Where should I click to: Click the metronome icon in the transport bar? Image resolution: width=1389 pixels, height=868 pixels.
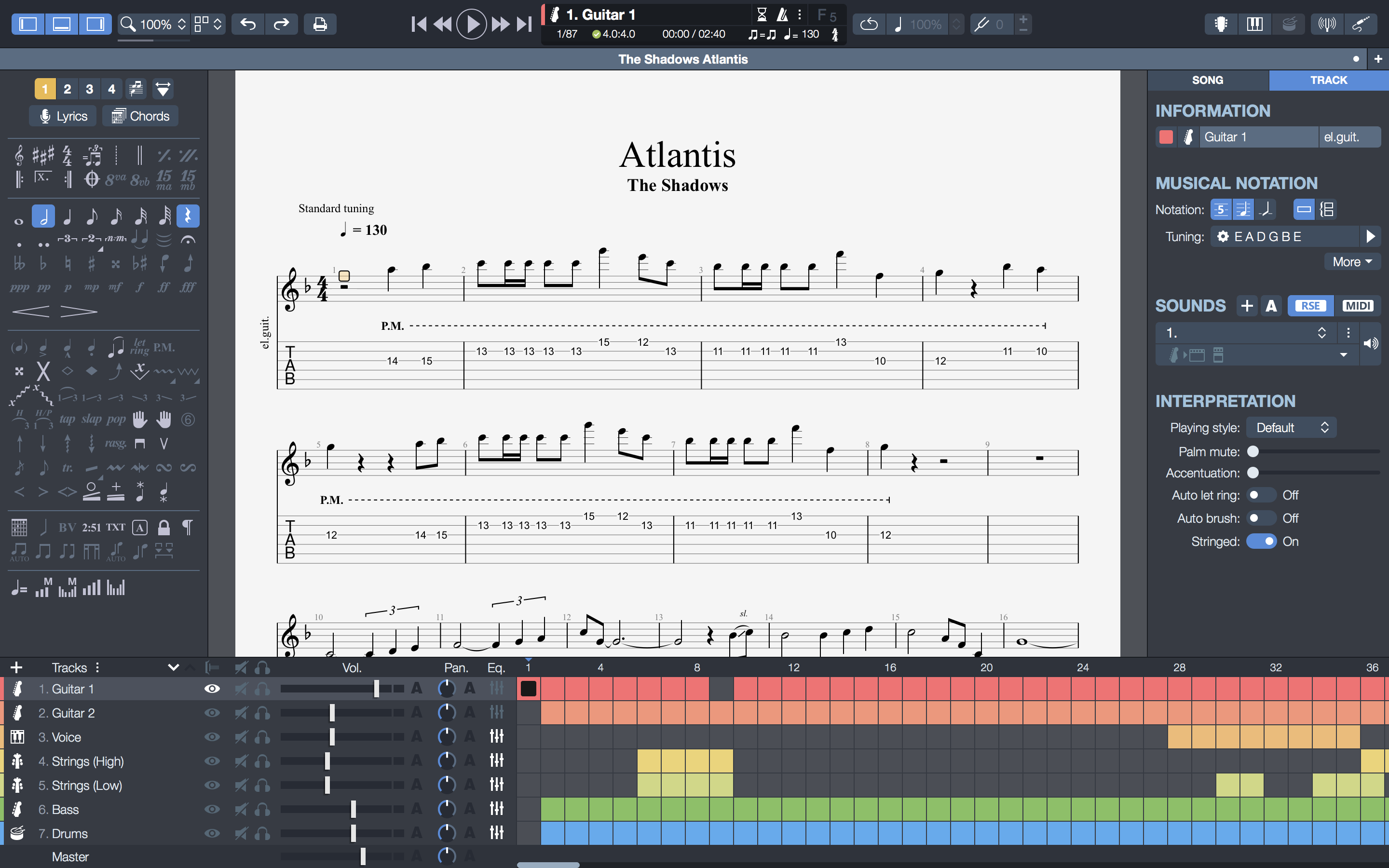point(782,14)
